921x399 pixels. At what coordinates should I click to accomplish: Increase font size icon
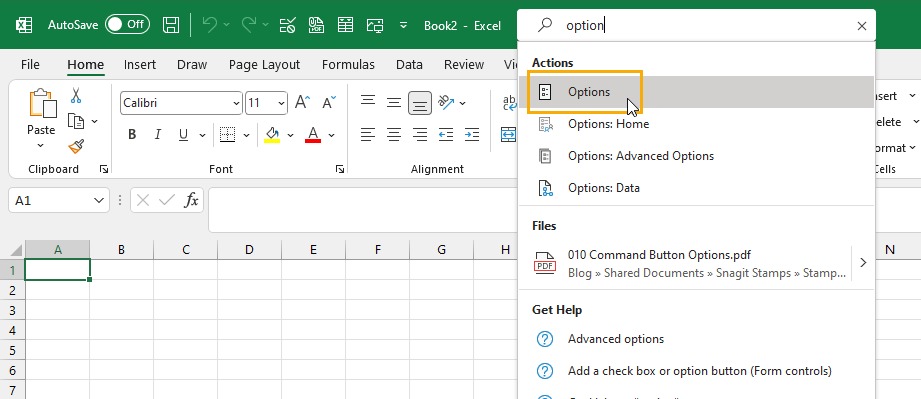302,103
